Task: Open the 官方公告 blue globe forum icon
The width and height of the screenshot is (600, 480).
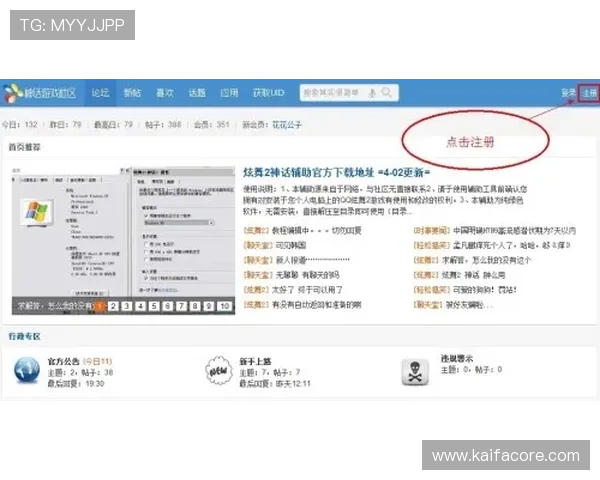Action: (x=27, y=370)
